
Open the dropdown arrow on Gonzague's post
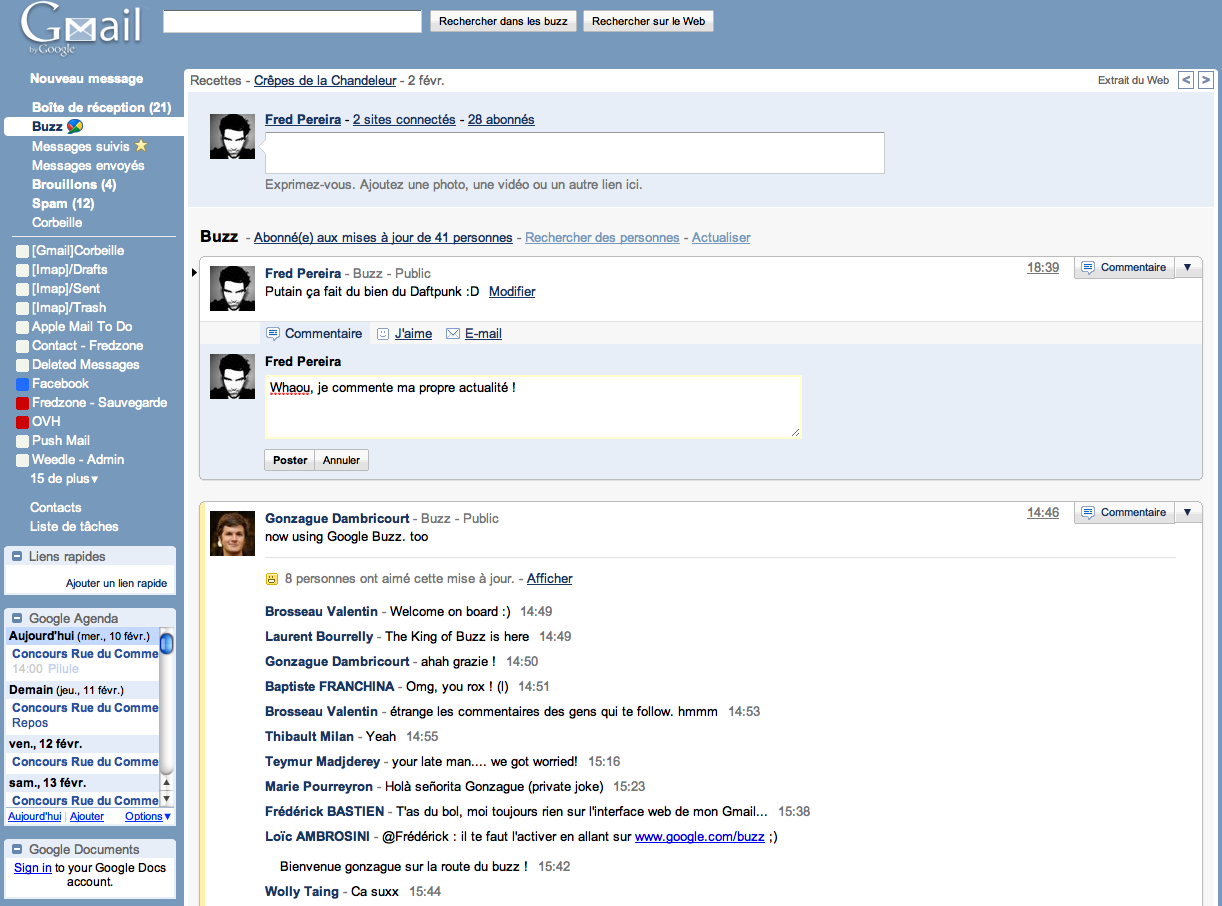point(1187,512)
